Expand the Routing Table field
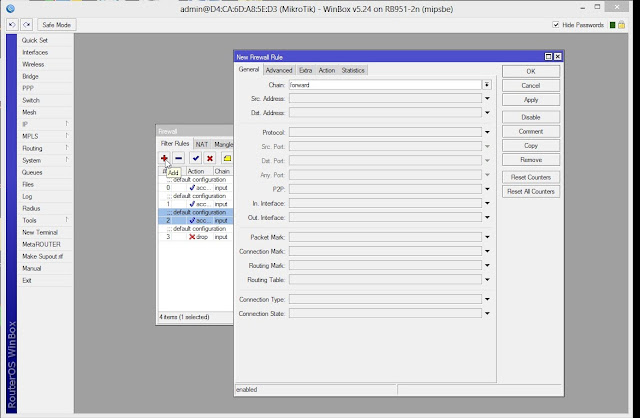Screen dimensions: 640x418 pyautogui.click(x=487, y=280)
